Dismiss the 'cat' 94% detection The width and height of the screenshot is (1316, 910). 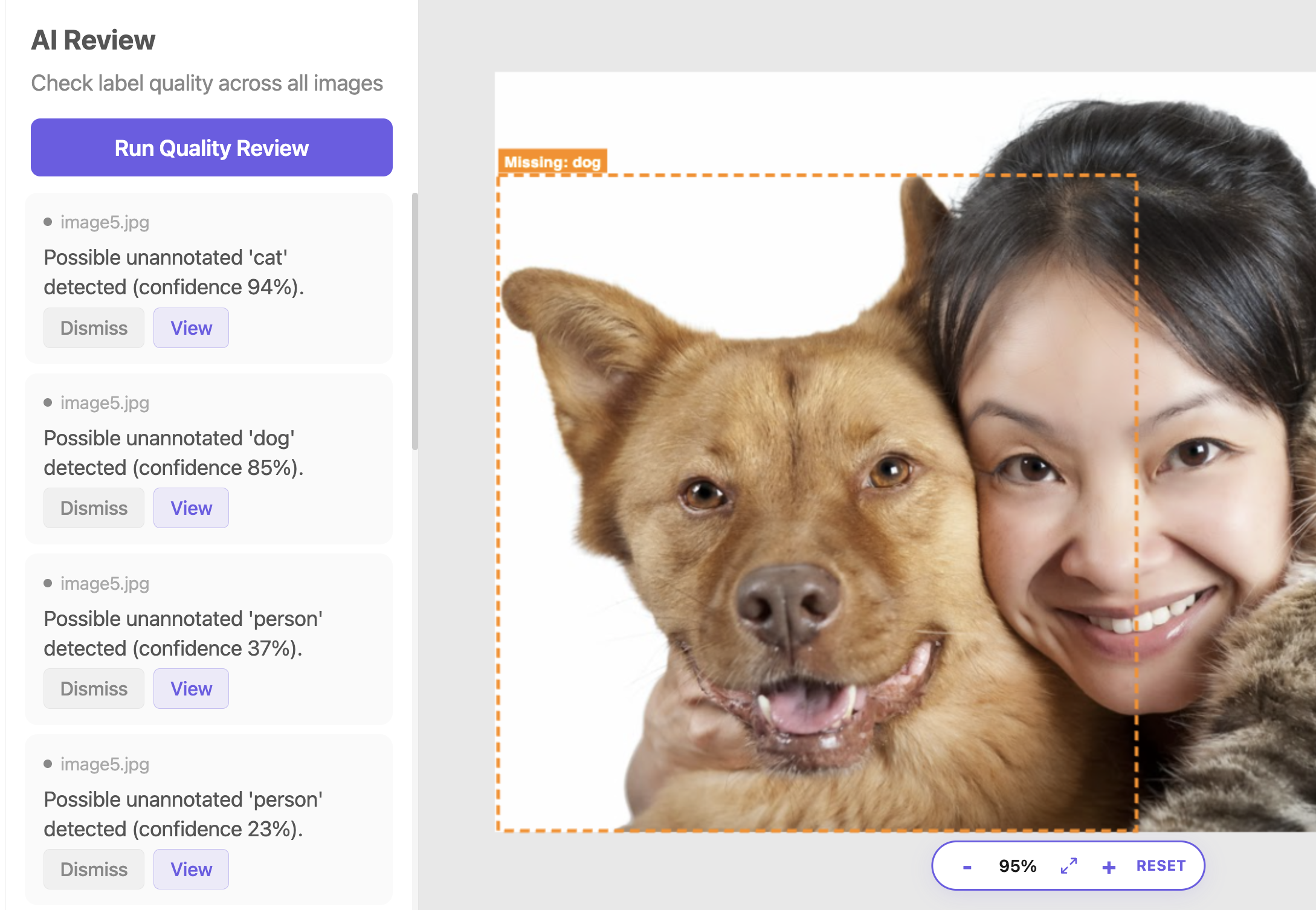point(94,328)
